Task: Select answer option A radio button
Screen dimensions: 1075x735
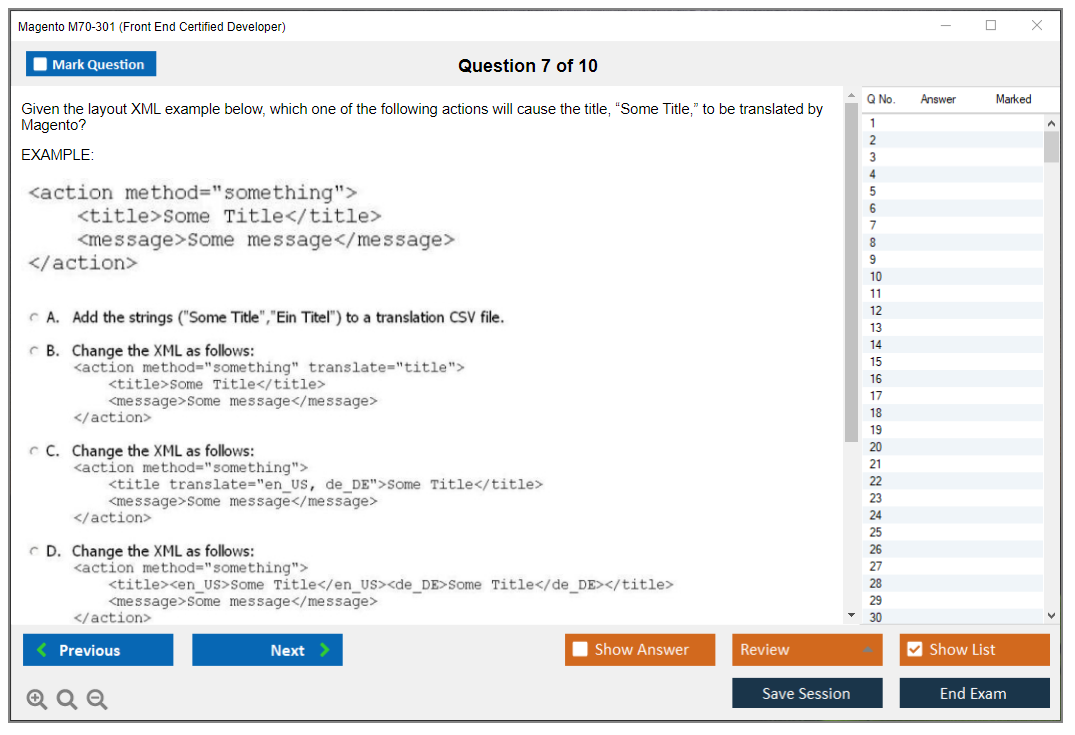Action: click(34, 318)
